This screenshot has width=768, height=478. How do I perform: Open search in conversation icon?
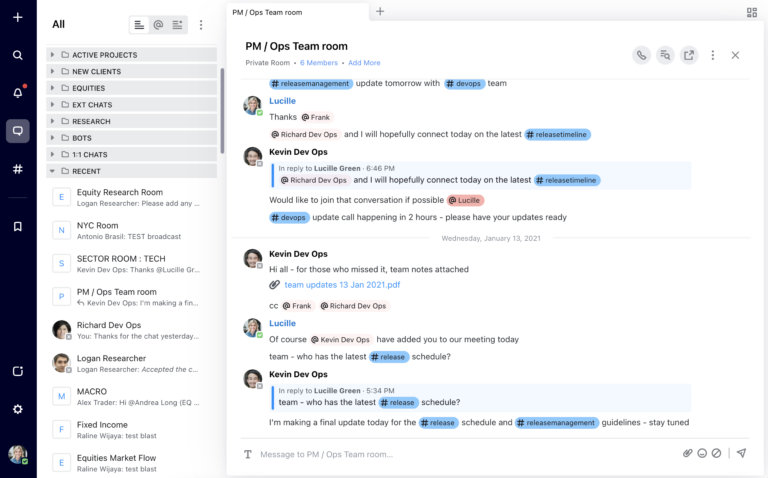665,55
